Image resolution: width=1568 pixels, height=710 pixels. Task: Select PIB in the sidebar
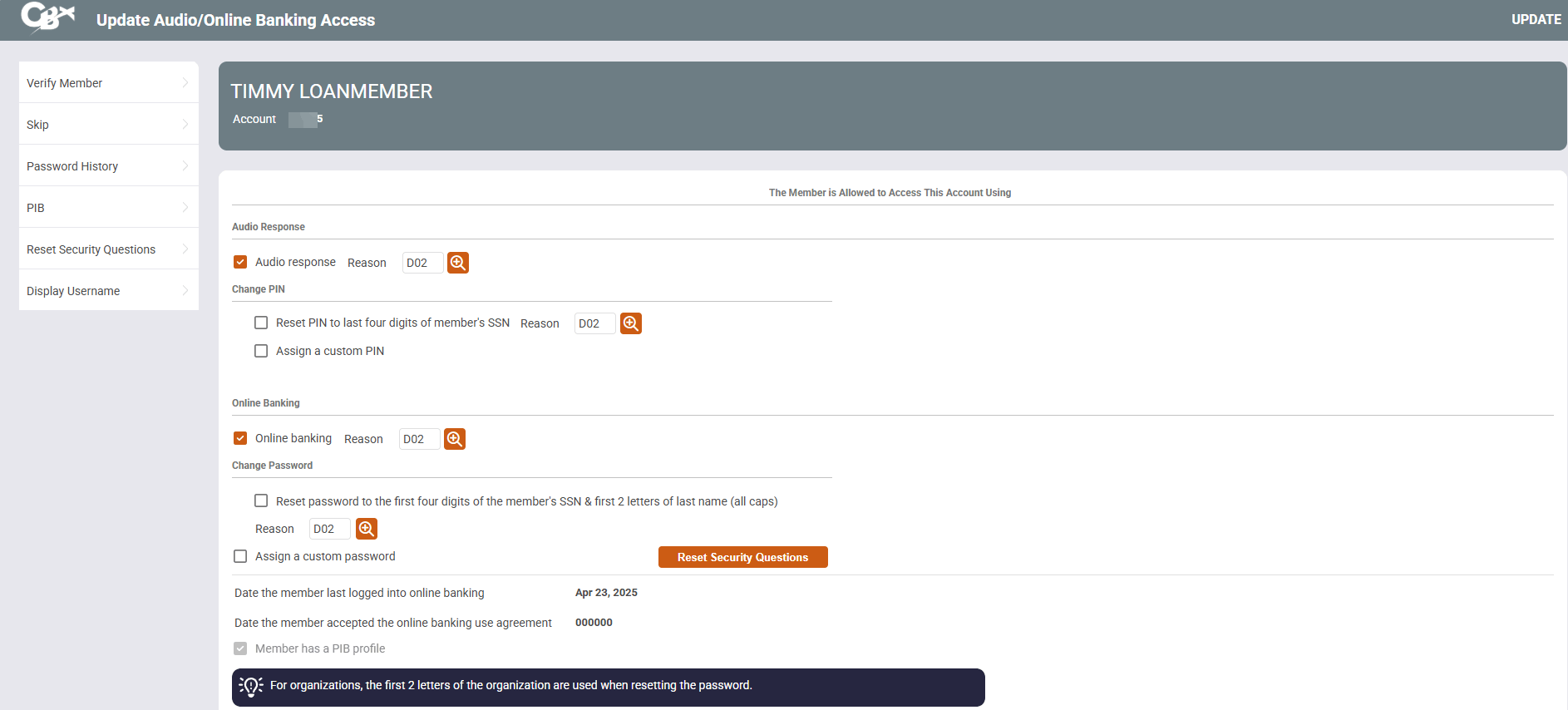coord(109,208)
